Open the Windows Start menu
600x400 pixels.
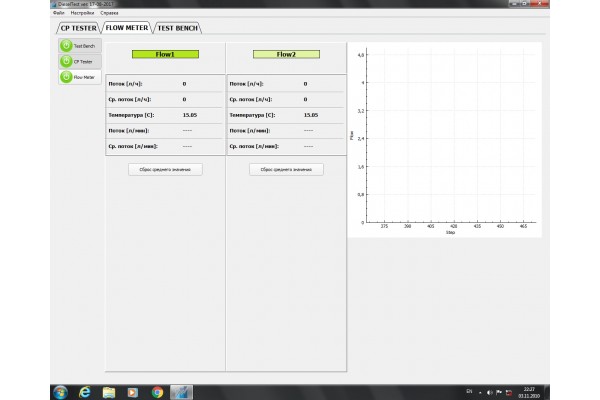(x=59, y=391)
